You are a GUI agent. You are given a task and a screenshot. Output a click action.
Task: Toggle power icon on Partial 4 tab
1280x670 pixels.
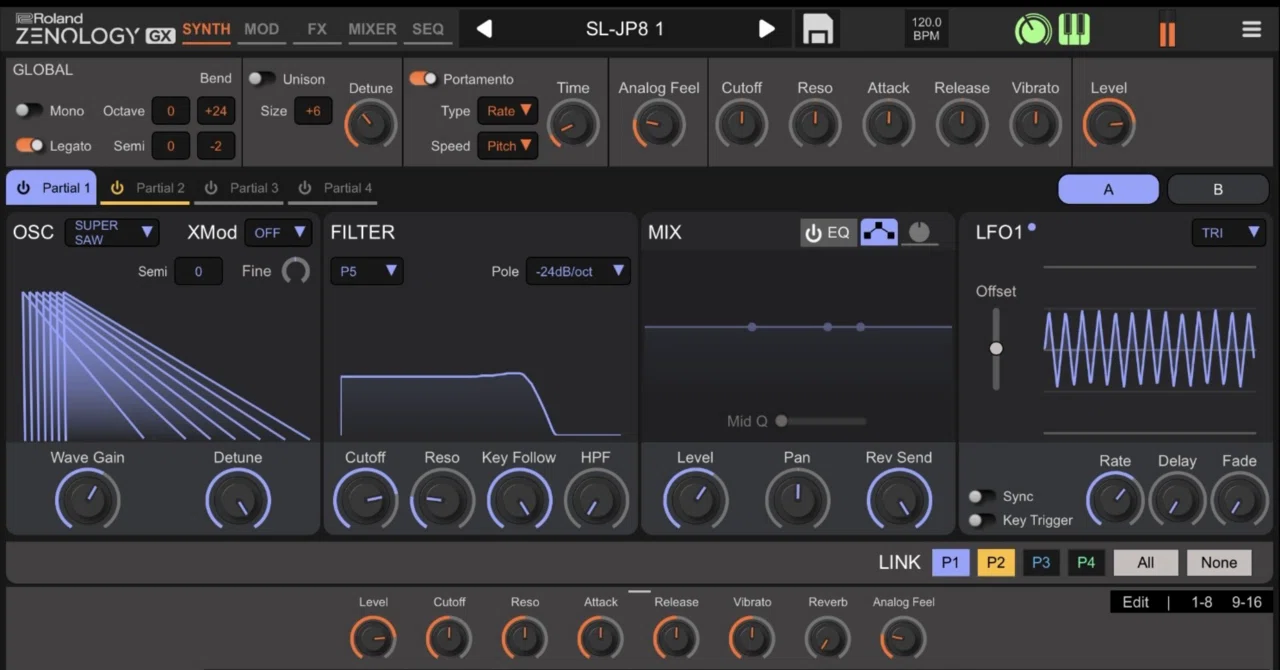(x=305, y=188)
